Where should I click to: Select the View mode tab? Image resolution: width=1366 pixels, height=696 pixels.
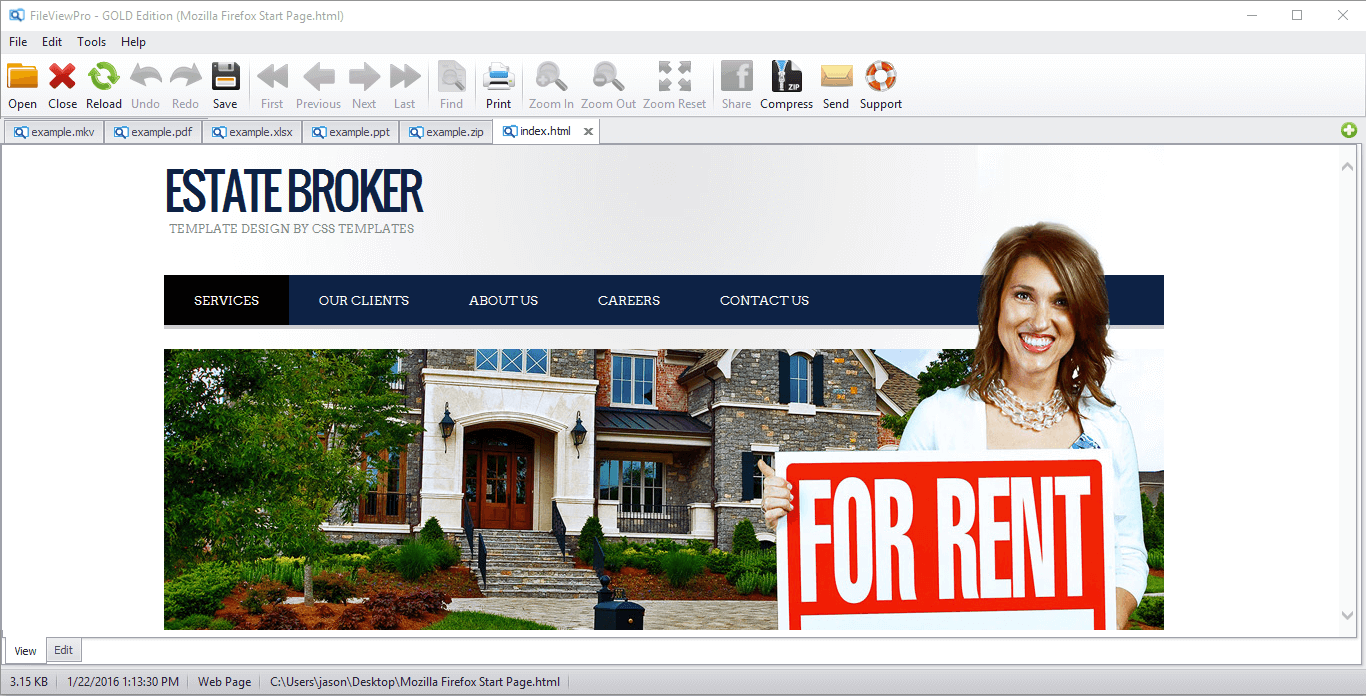[25, 651]
